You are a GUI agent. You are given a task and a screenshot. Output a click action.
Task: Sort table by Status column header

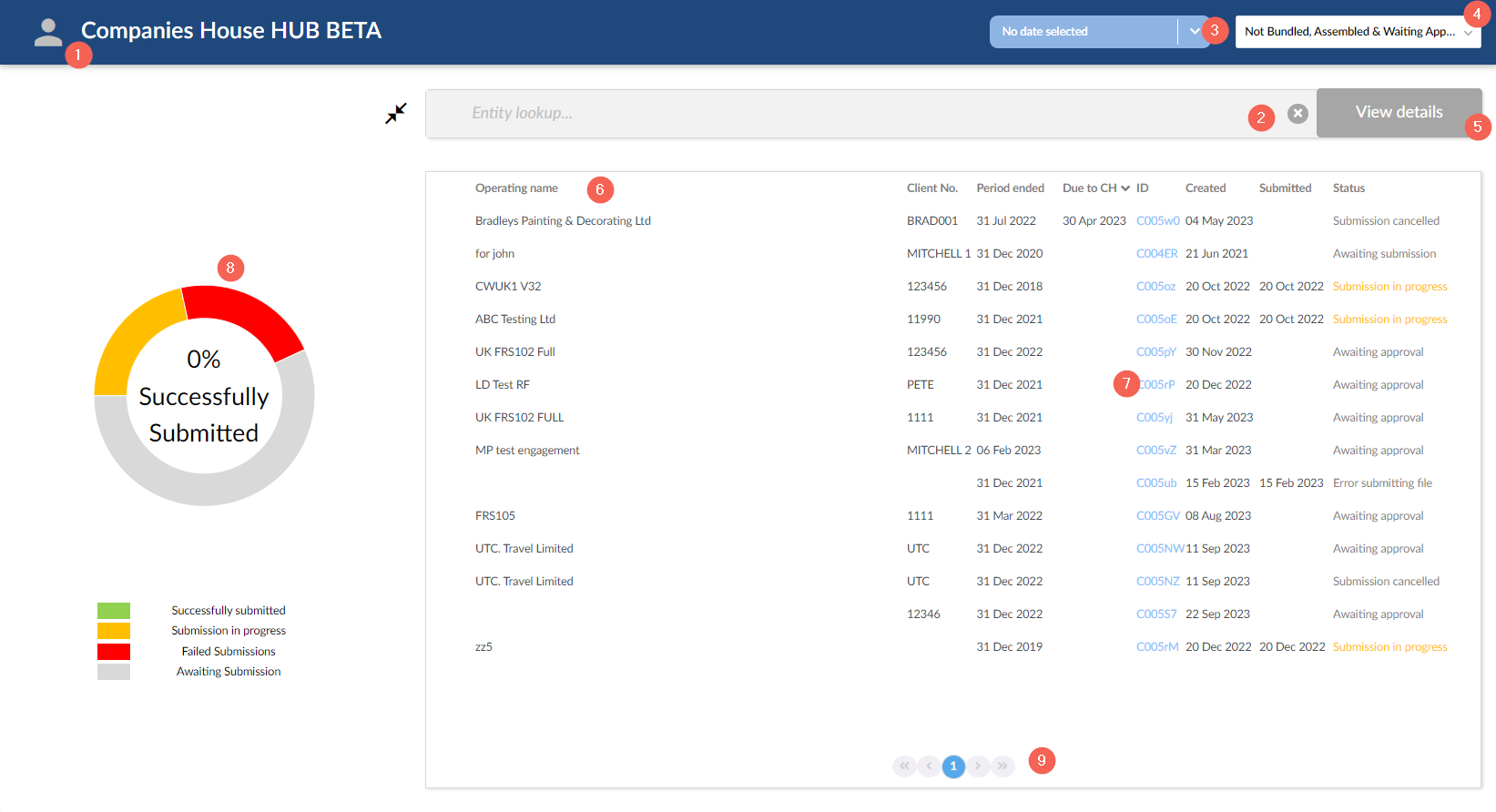pyautogui.click(x=1348, y=188)
